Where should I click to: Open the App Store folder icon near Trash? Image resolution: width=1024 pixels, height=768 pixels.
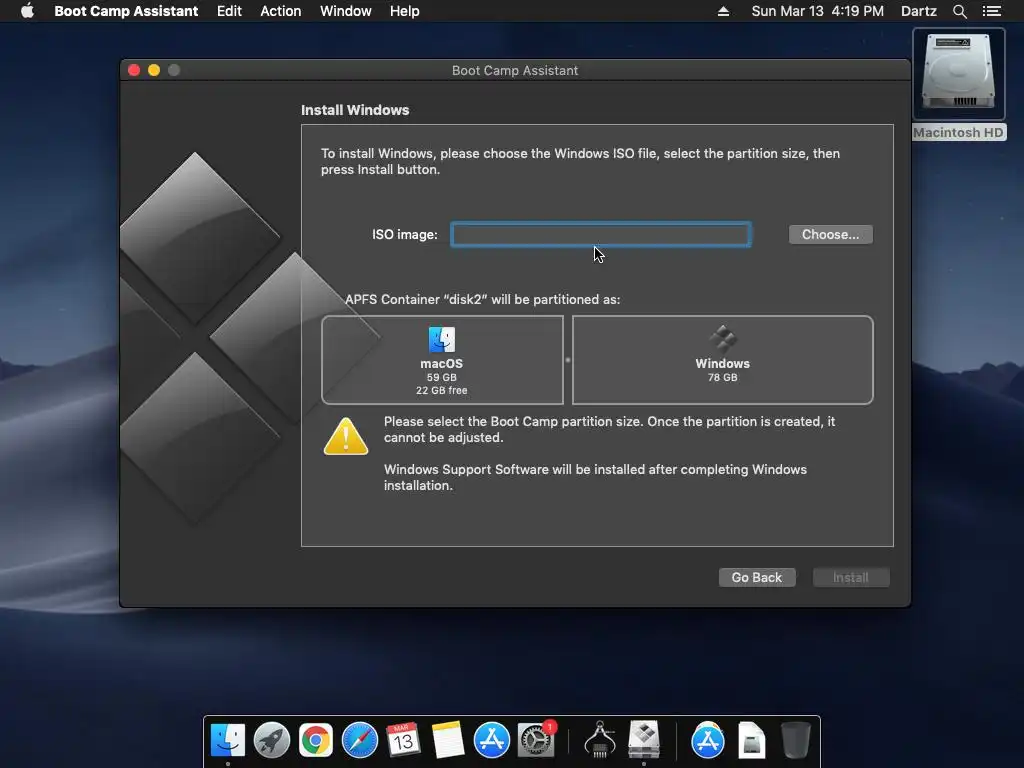(708, 740)
